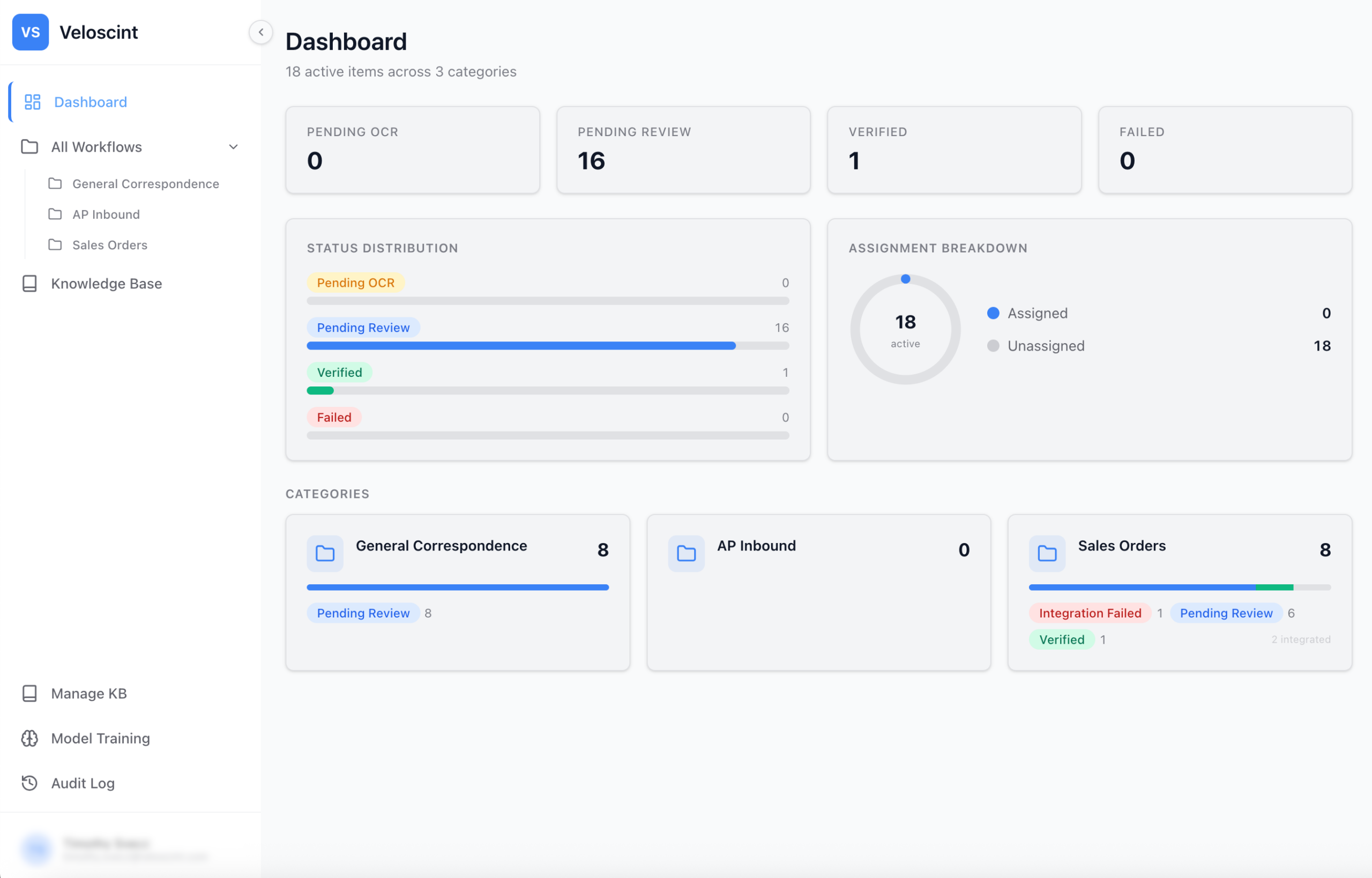The width and height of the screenshot is (1372, 878).
Task: Collapse the sidebar with the chevron button
Action: click(x=260, y=32)
